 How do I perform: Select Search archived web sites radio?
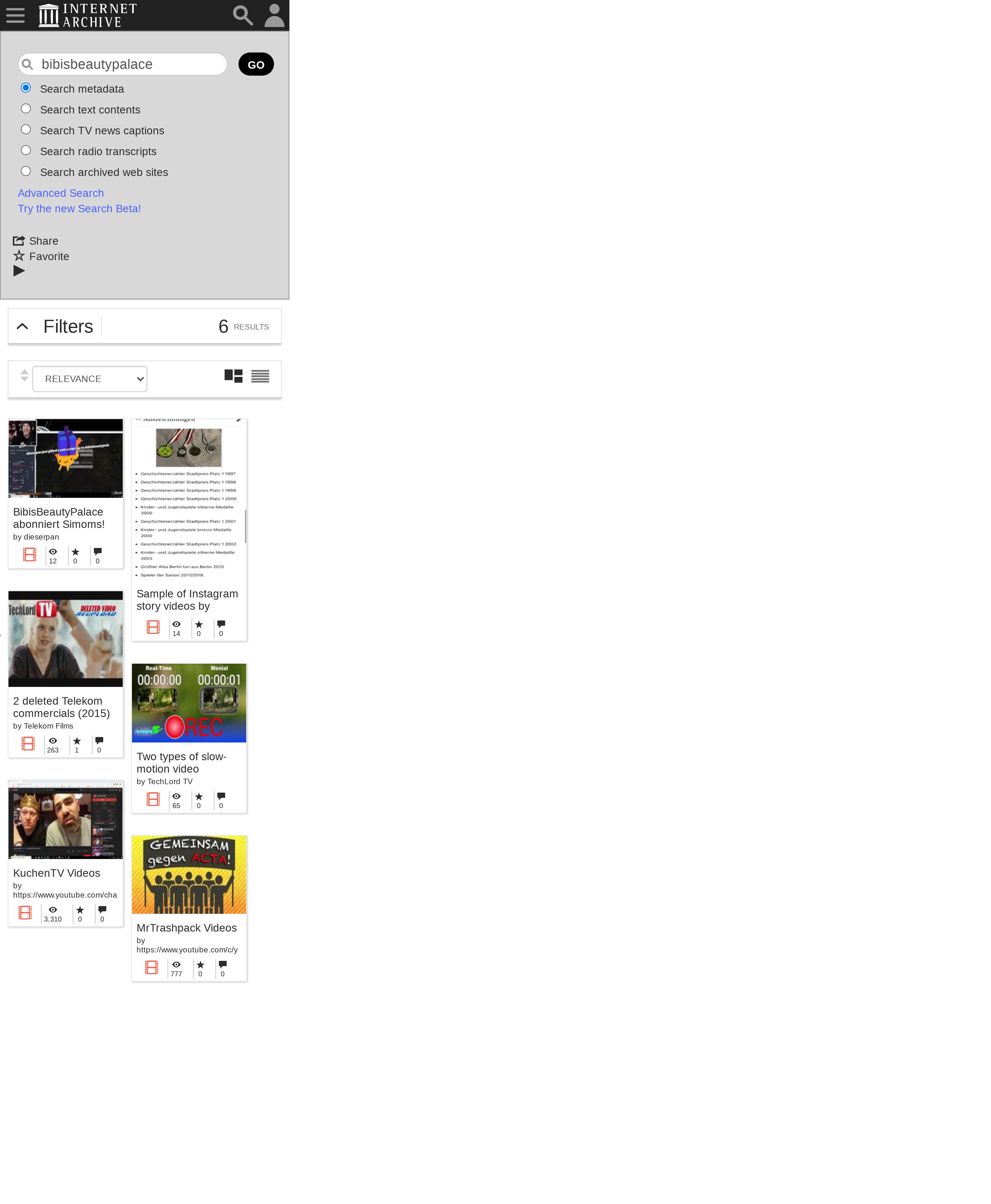pyautogui.click(x=26, y=171)
